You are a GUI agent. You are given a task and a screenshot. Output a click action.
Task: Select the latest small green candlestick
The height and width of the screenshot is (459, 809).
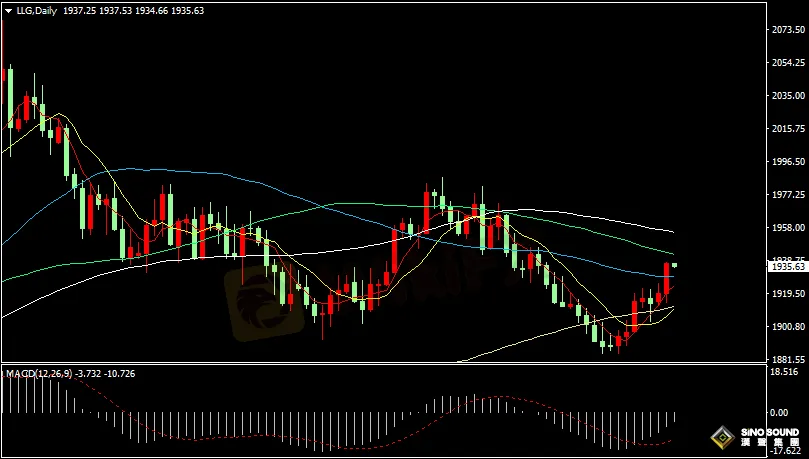tap(675, 265)
